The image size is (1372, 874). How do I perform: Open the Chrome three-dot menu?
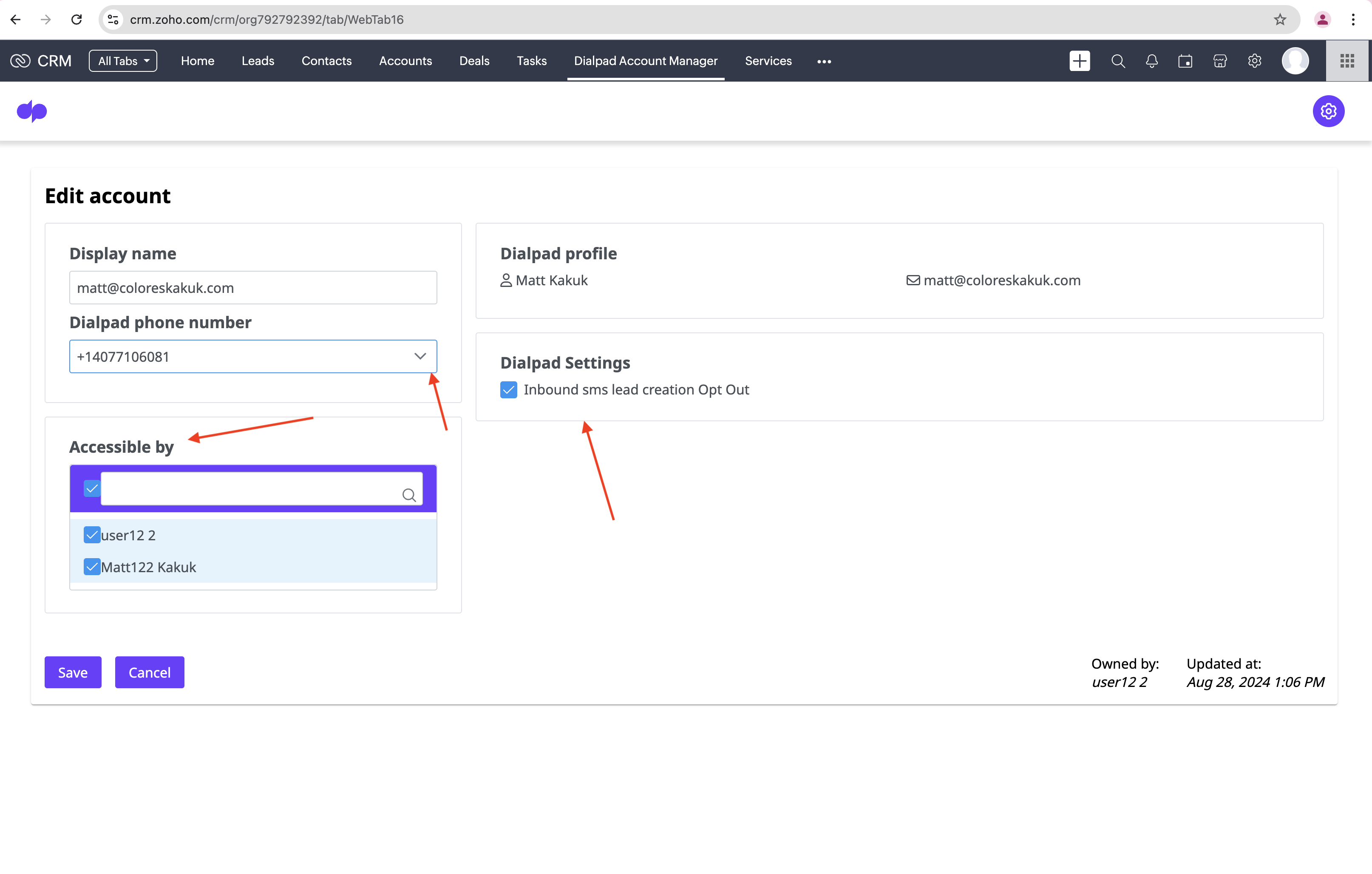click(x=1352, y=20)
